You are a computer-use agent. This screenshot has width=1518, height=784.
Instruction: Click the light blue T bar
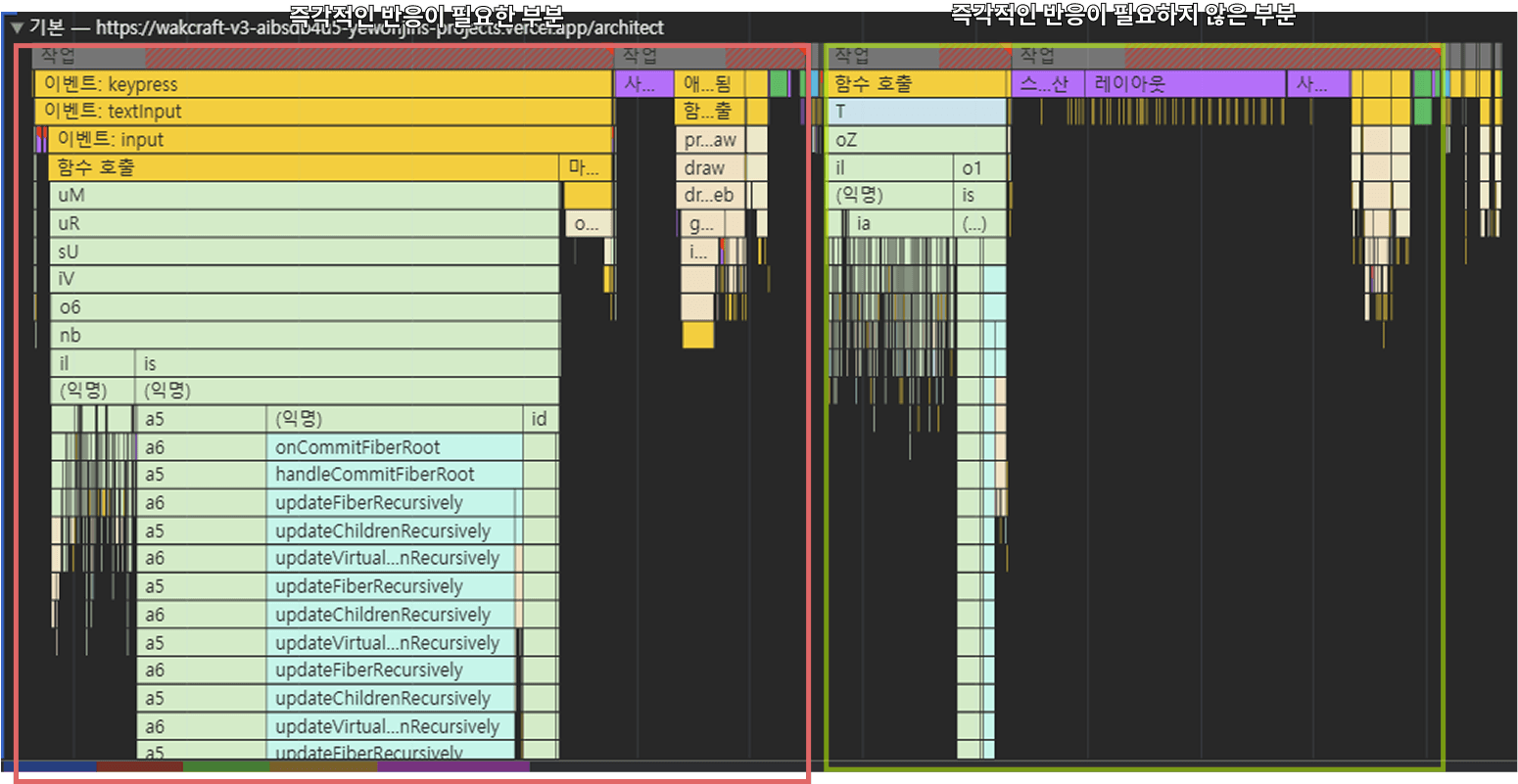[917, 112]
